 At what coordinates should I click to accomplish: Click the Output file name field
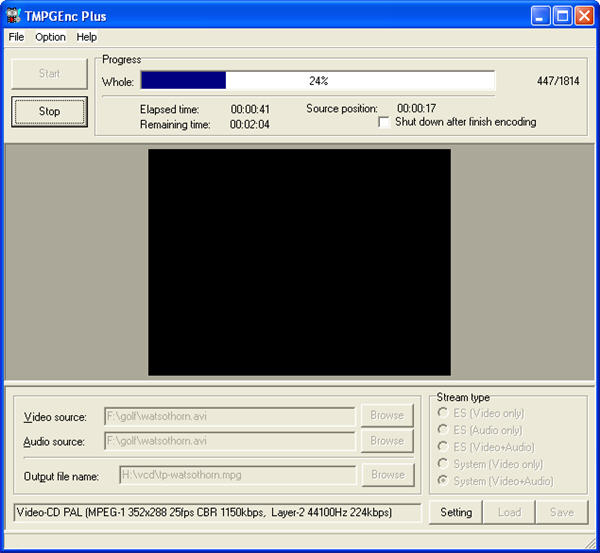(238, 475)
